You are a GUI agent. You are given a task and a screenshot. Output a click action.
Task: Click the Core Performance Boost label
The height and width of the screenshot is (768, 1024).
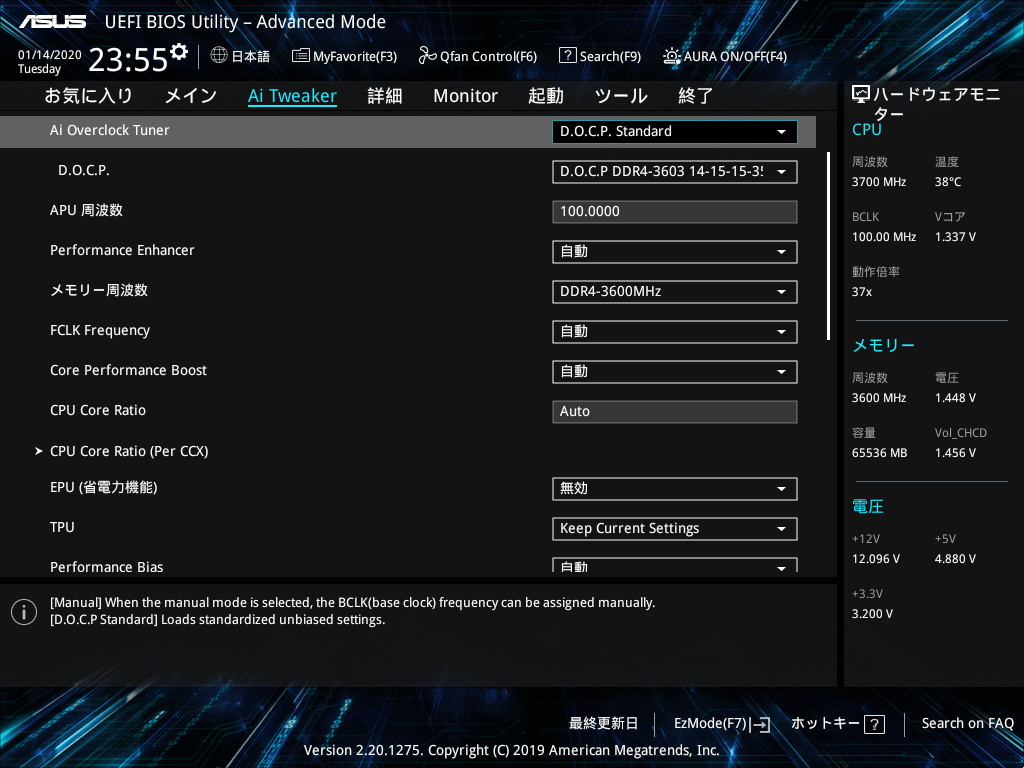click(128, 370)
